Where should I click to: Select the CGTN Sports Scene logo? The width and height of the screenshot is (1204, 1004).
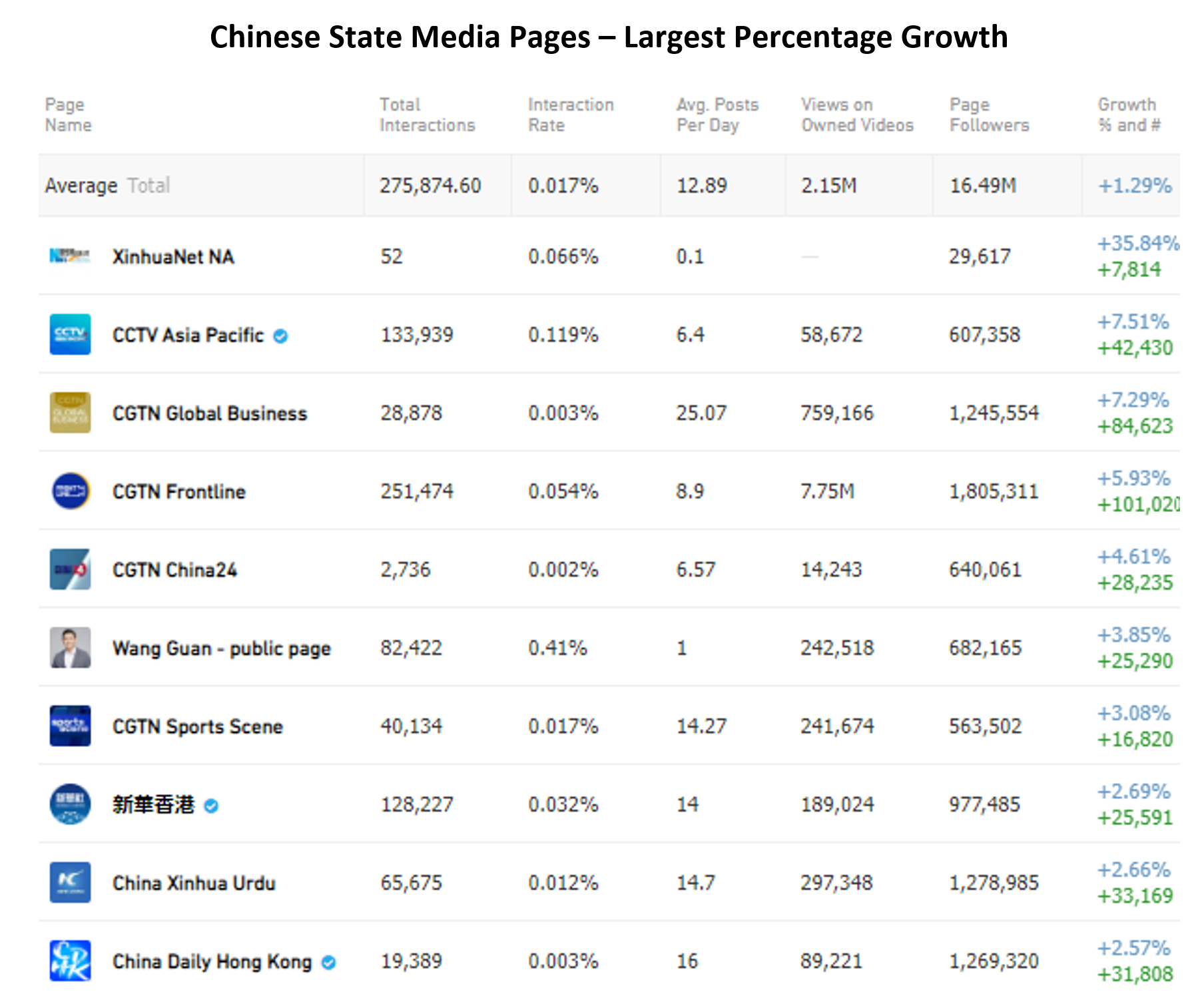click(70, 726)
